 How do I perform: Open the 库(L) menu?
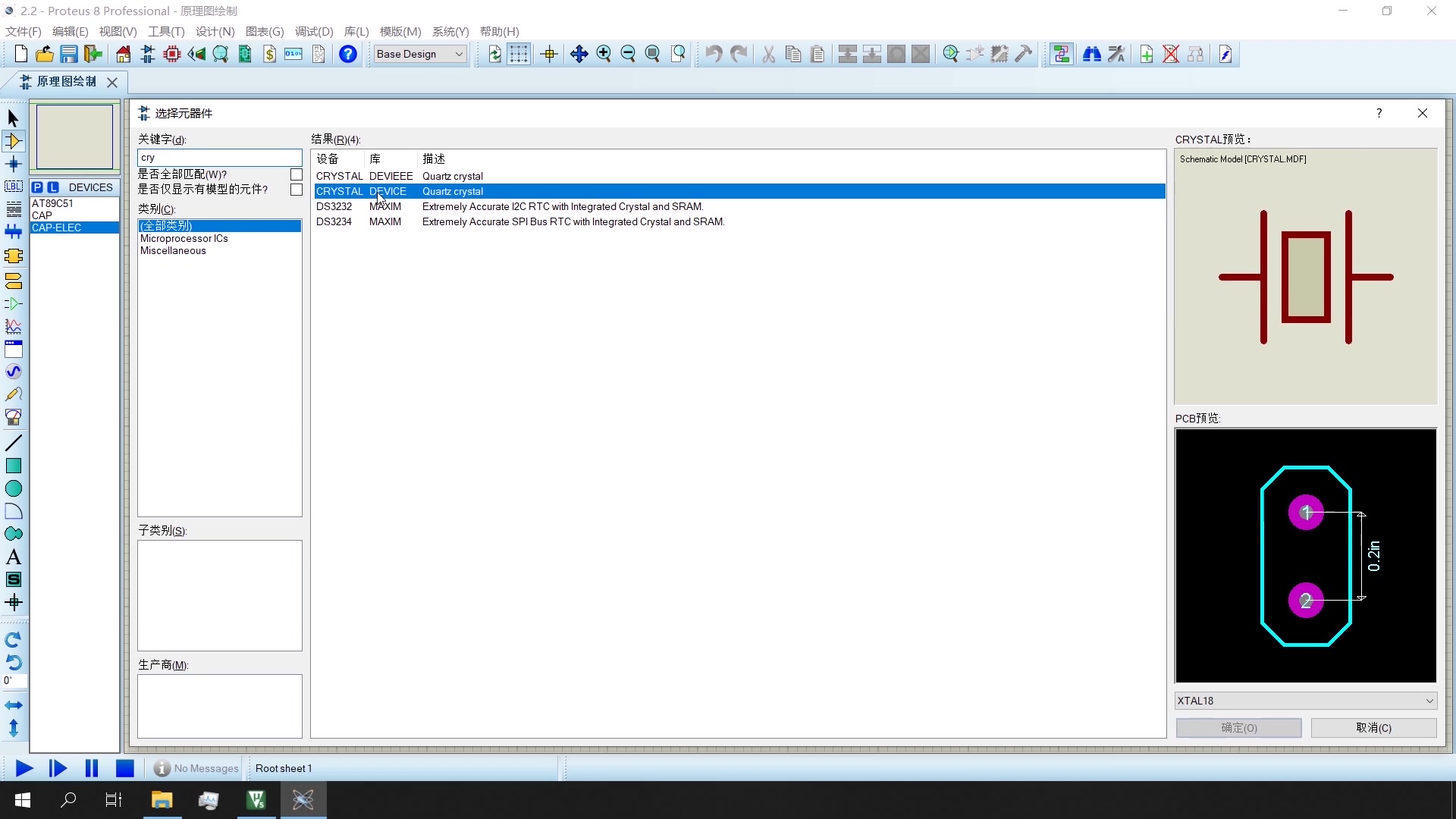coord(356,32)
